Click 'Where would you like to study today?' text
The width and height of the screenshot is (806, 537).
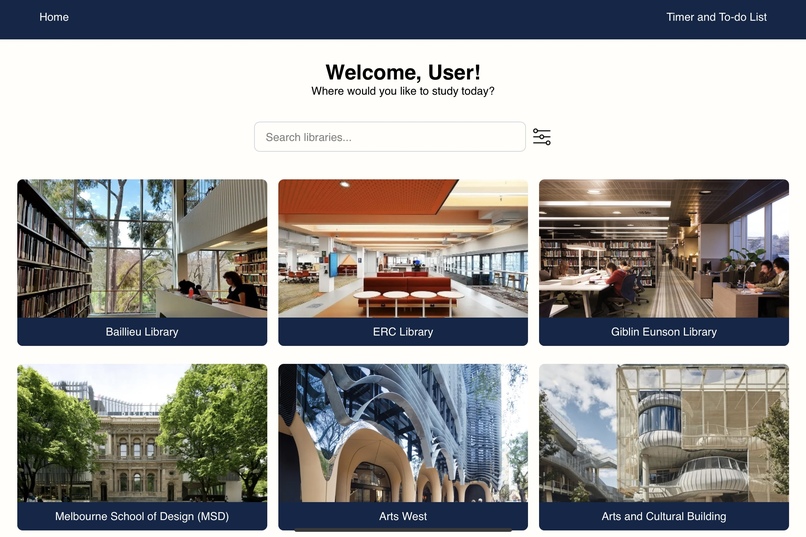coord(403,91)
